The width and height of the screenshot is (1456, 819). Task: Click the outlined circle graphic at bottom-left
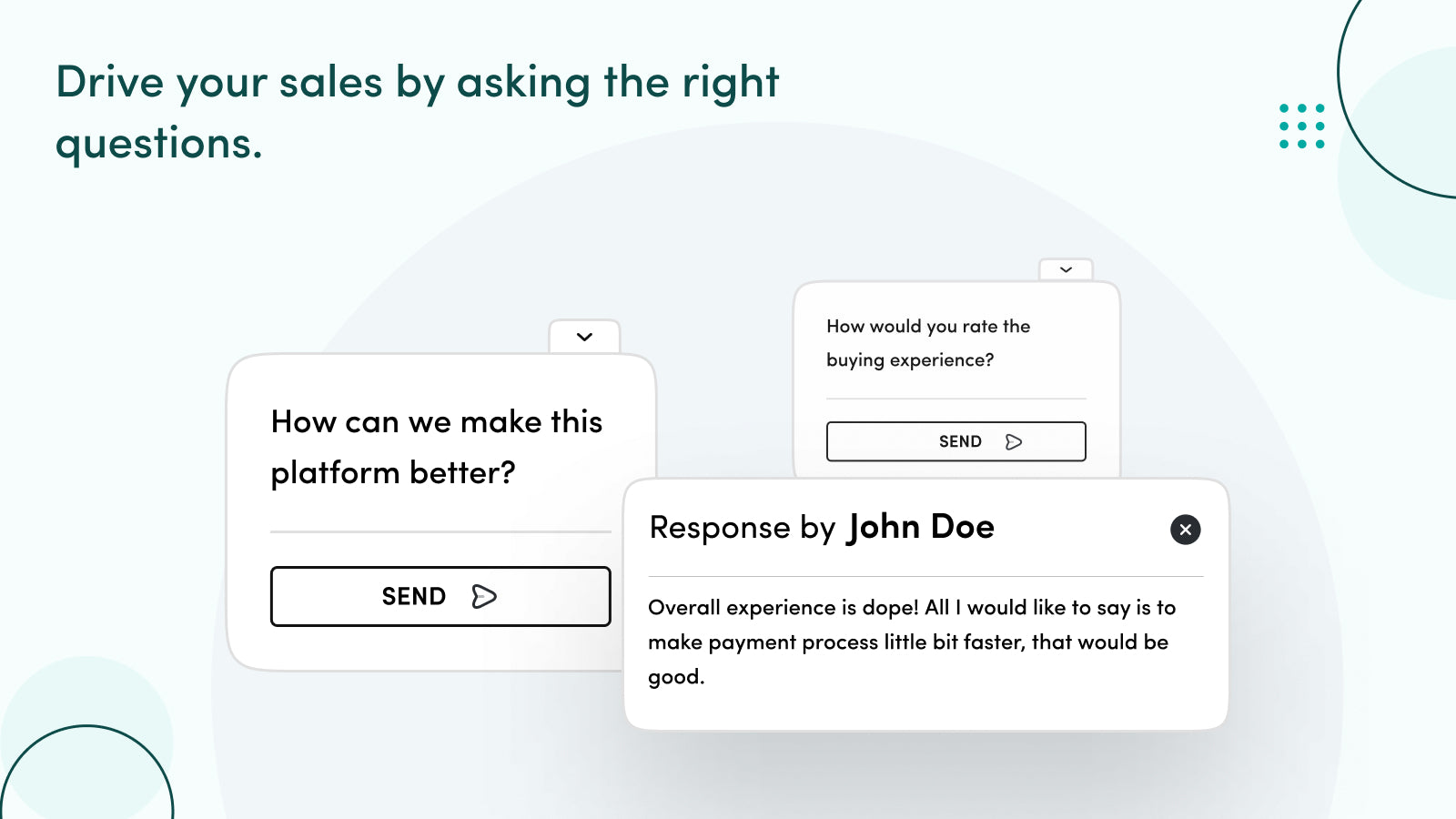(x=86, y=772)
